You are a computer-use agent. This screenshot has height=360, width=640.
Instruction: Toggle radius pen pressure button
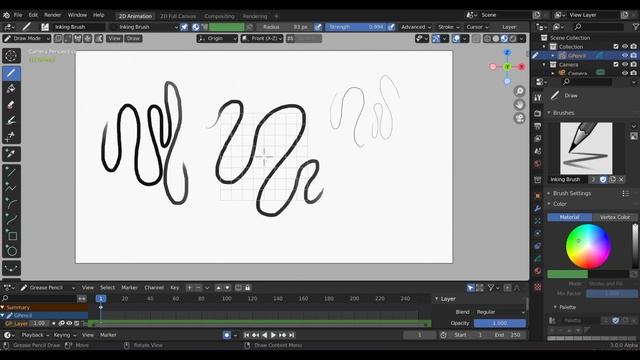pyautogui.click(x=318, y=27)
